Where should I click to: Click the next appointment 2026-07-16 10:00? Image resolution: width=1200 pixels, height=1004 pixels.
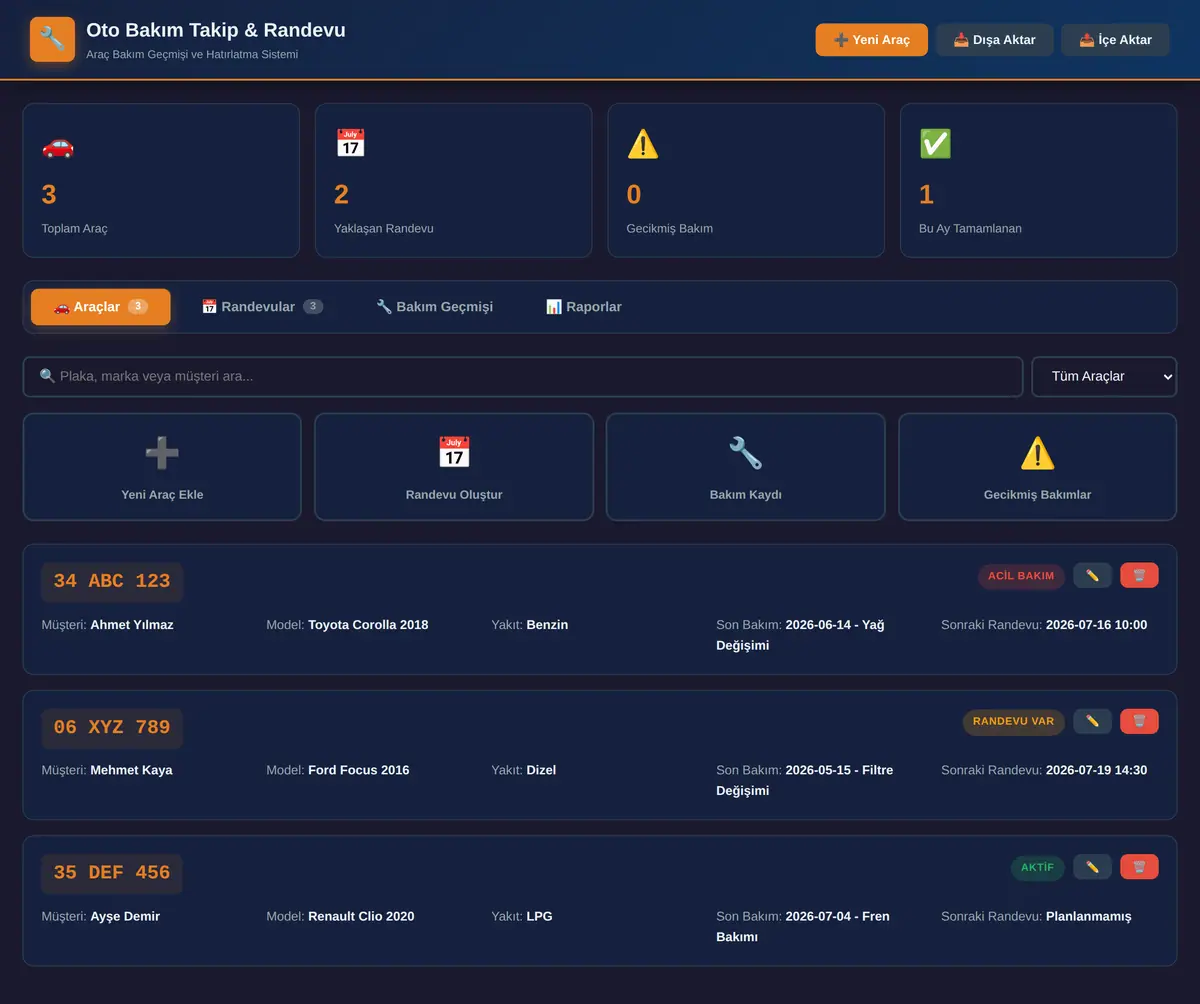(x=1096, y=625)
